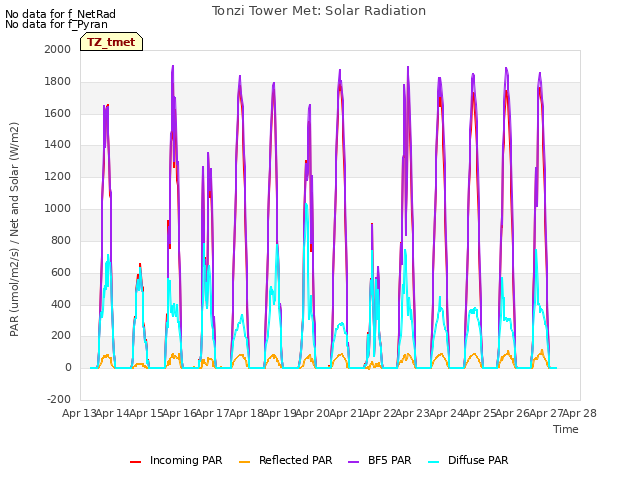Select the BF5 PAR legend label
Image resolution: width=640 pixels, height=480 pixels.
pyautogui.click(x=389, y=460)
